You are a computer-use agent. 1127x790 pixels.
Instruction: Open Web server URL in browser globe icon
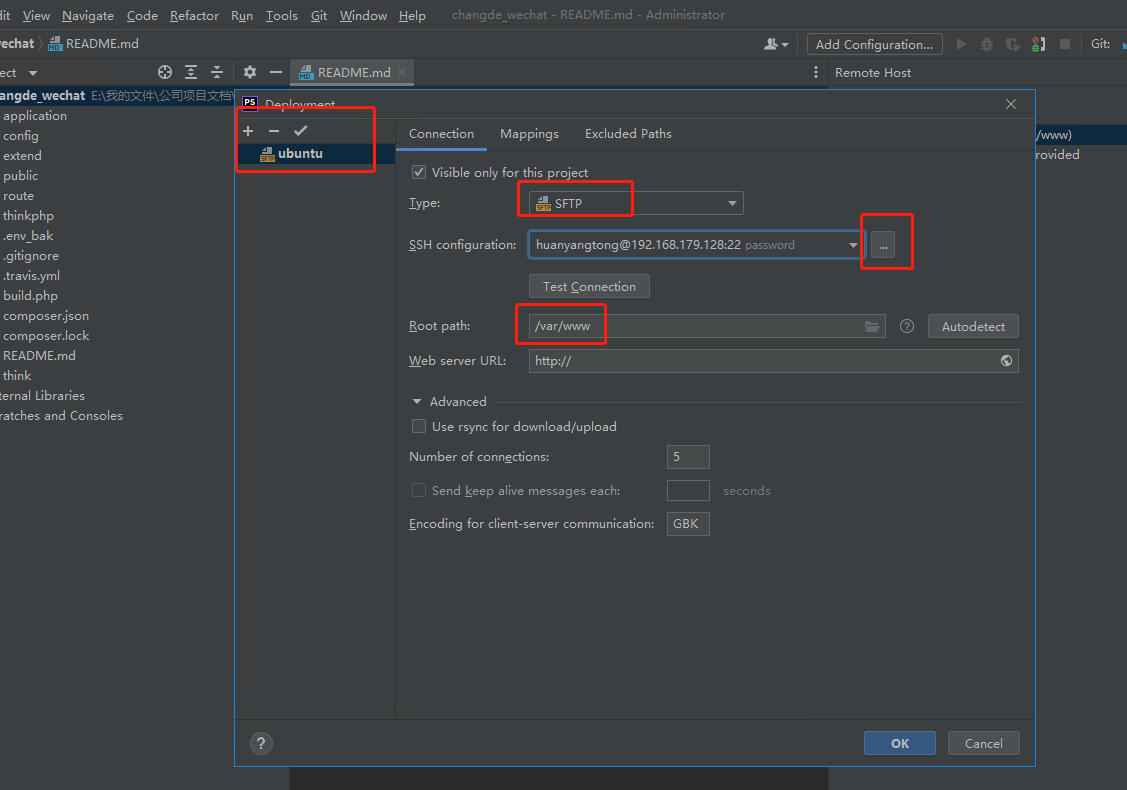pos(1006,361)
